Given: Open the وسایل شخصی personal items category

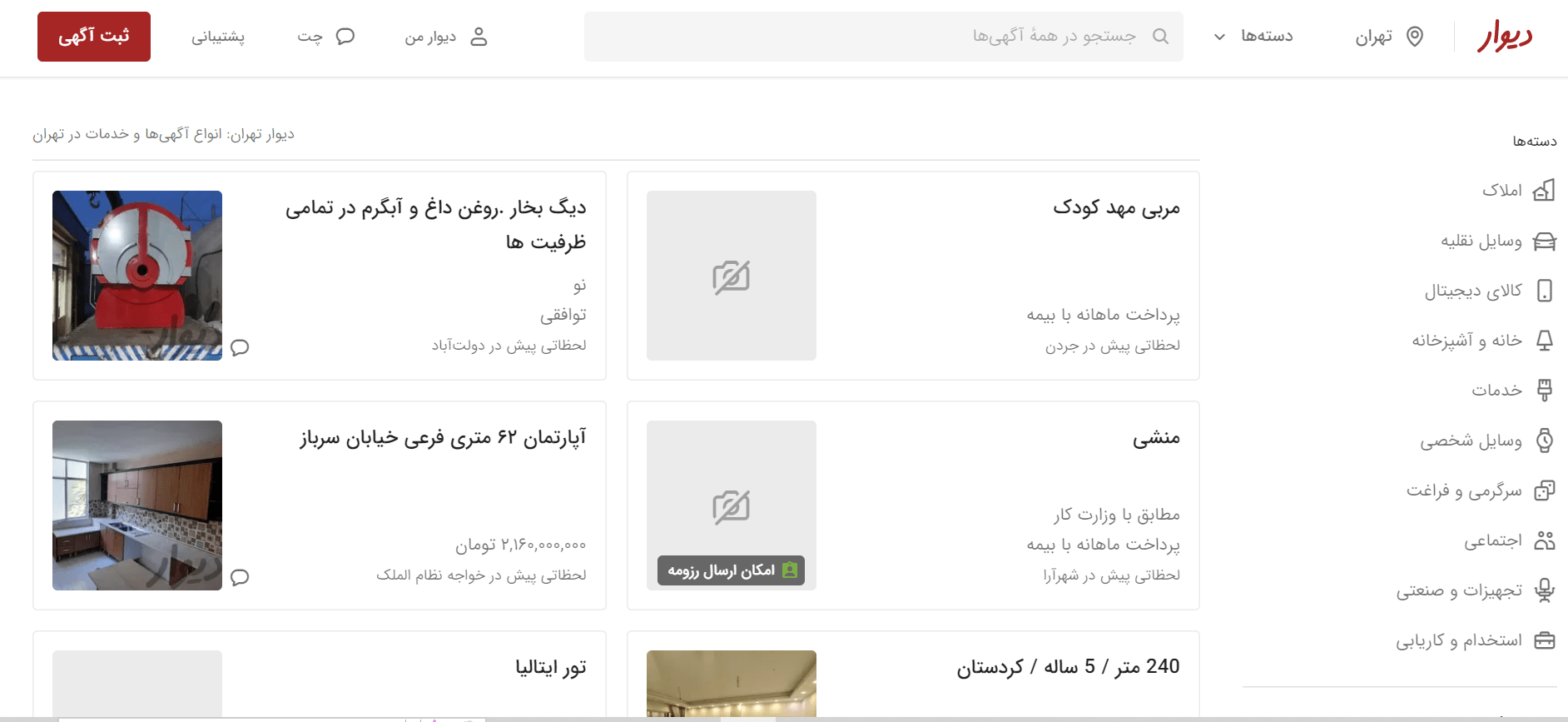Looking at the screenshot, I should 1471,441.
